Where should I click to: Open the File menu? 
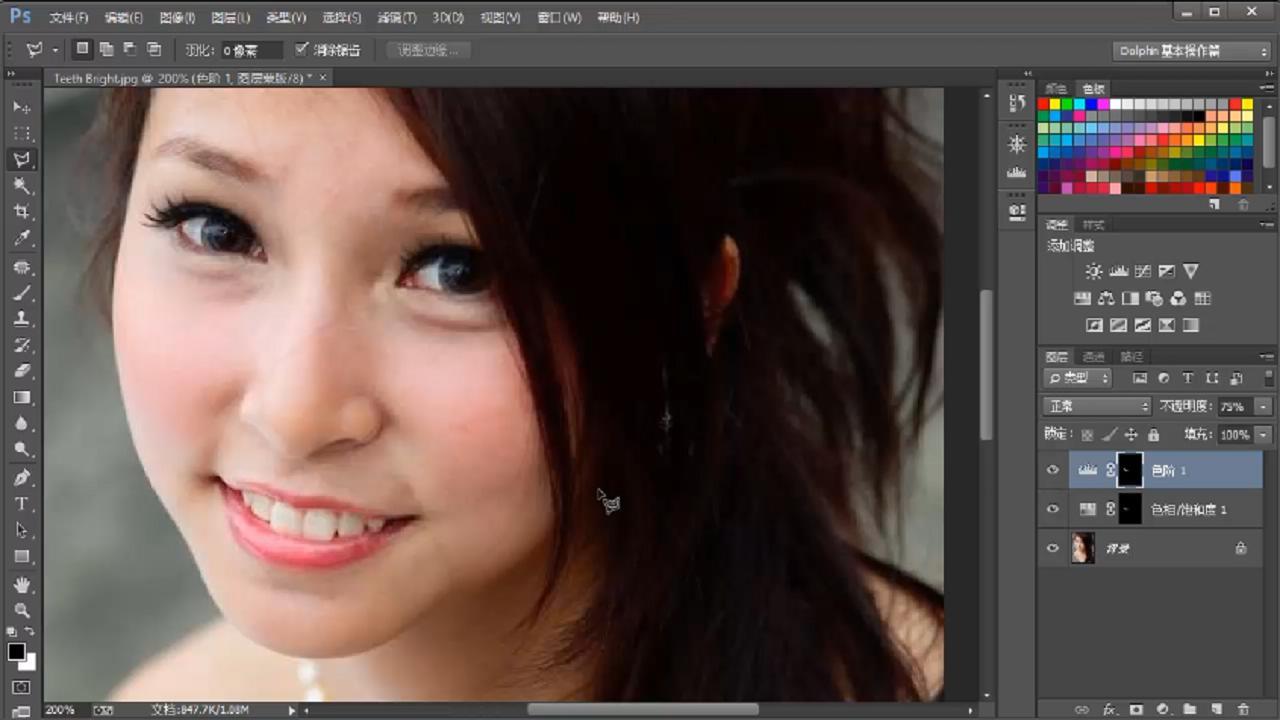(x=69, y=18)
